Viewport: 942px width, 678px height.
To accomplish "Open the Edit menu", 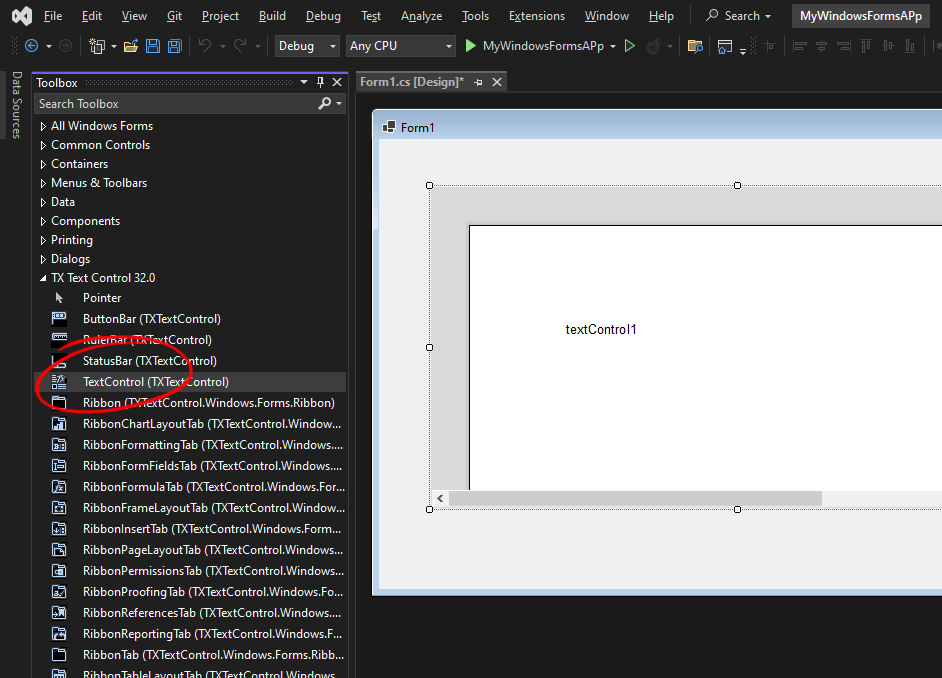I will [91, 16].
